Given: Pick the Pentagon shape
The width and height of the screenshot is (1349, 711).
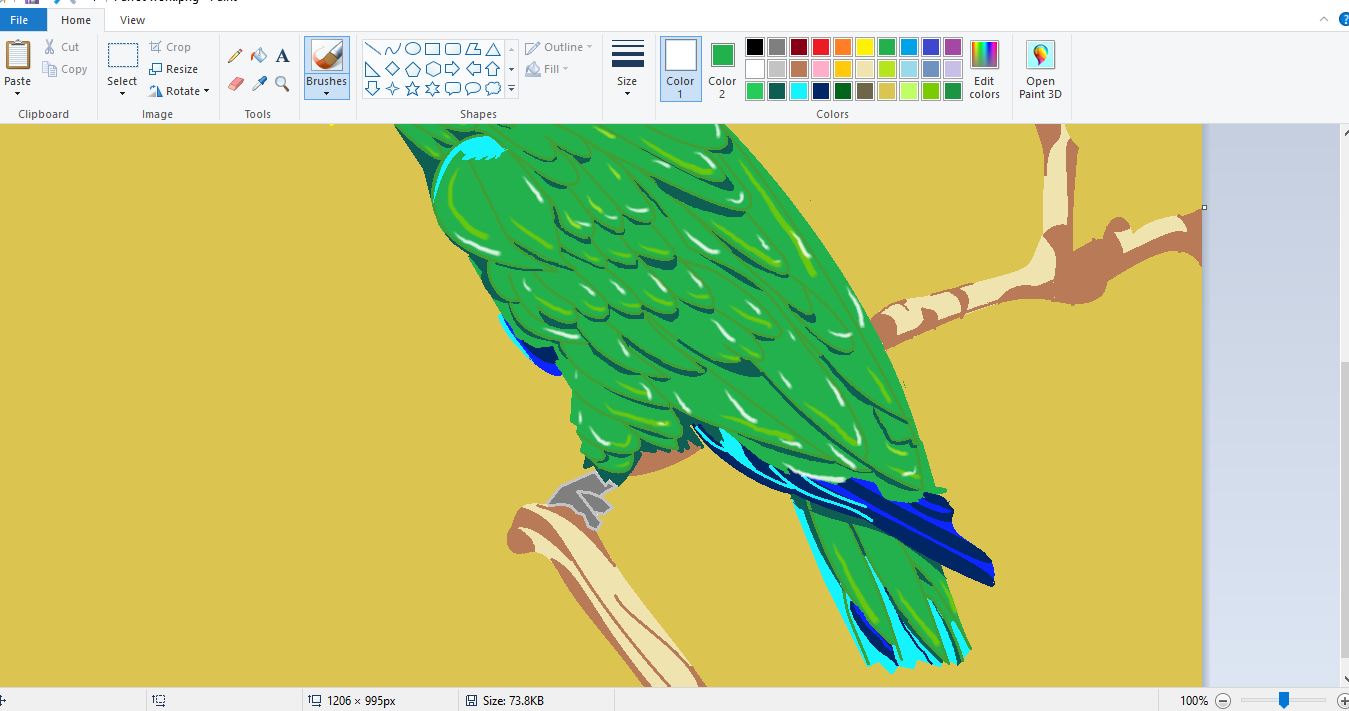Looking at the screenshot, I should (412, 69).
